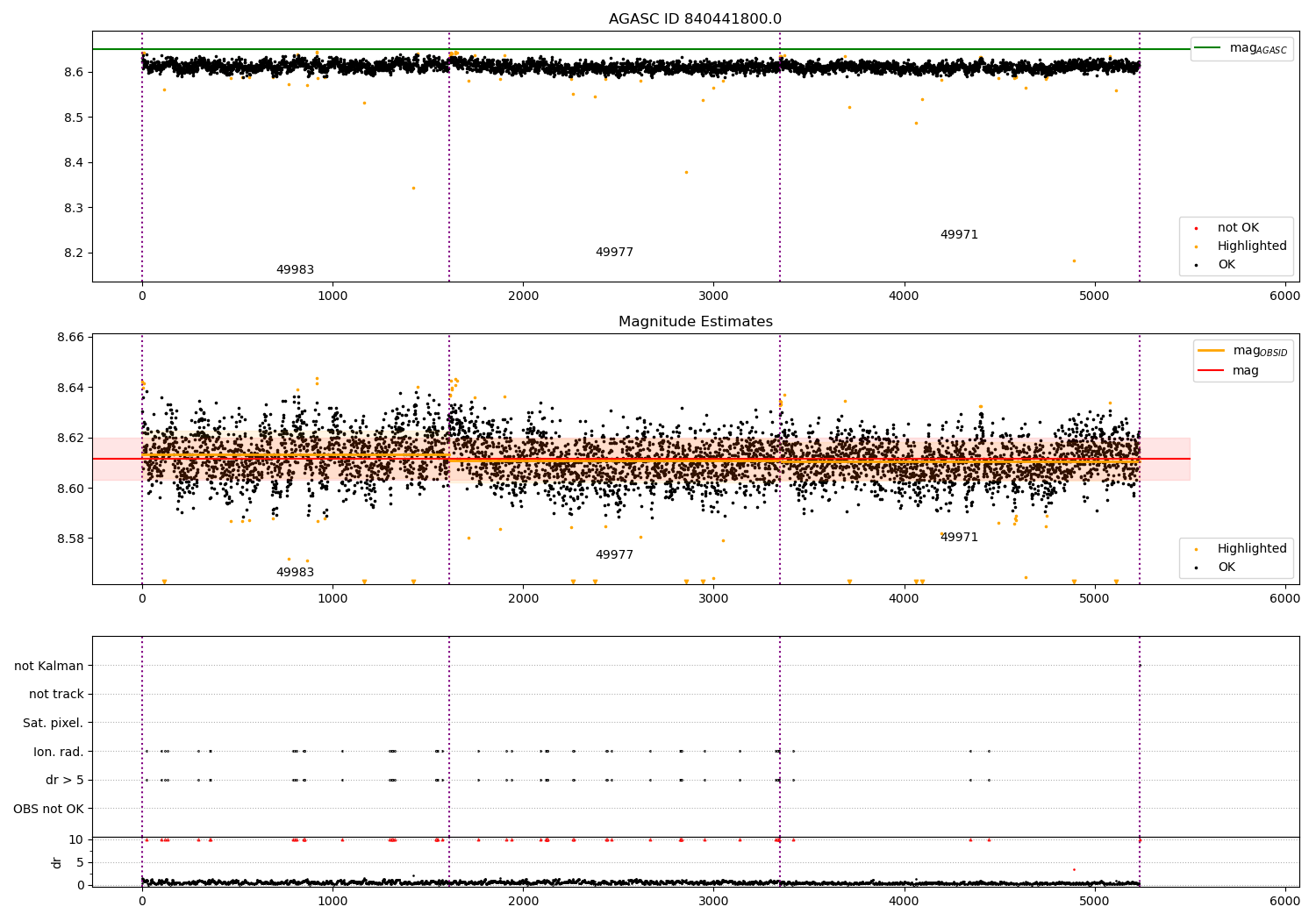This screenshot has height=921, width=1316.
Task: Click the 8.2 y-axis tick label
Action: [74, 253]
